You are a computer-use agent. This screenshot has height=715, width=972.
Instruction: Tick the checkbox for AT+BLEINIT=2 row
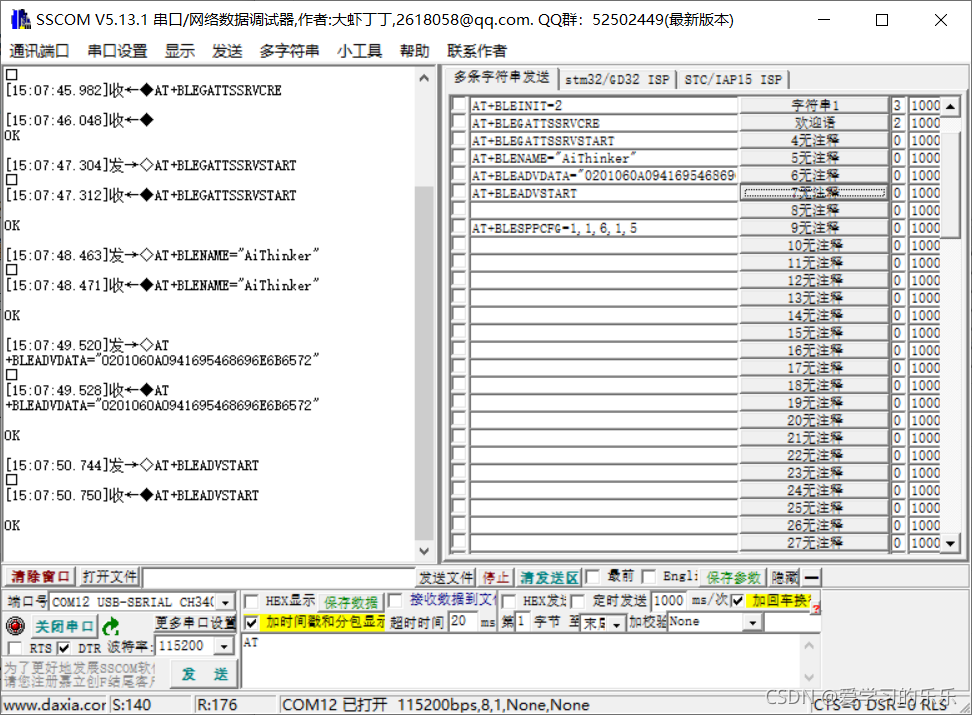[459, 105]
